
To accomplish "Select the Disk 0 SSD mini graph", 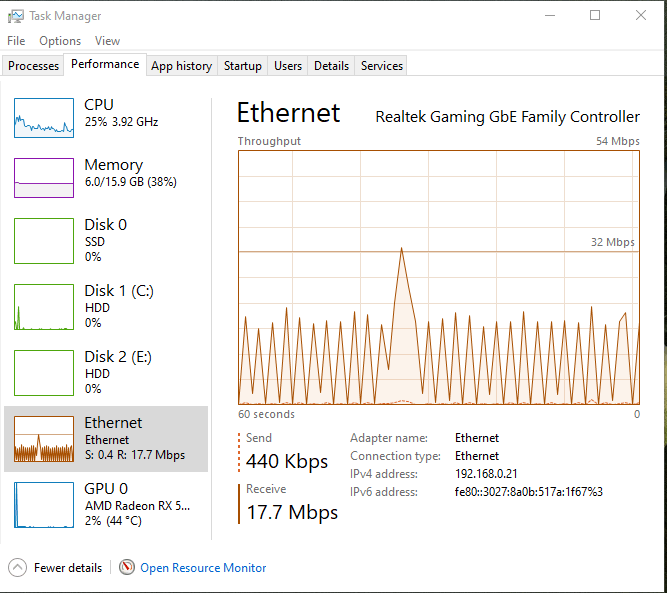I will pyautogui.click(x=44, y=241).
